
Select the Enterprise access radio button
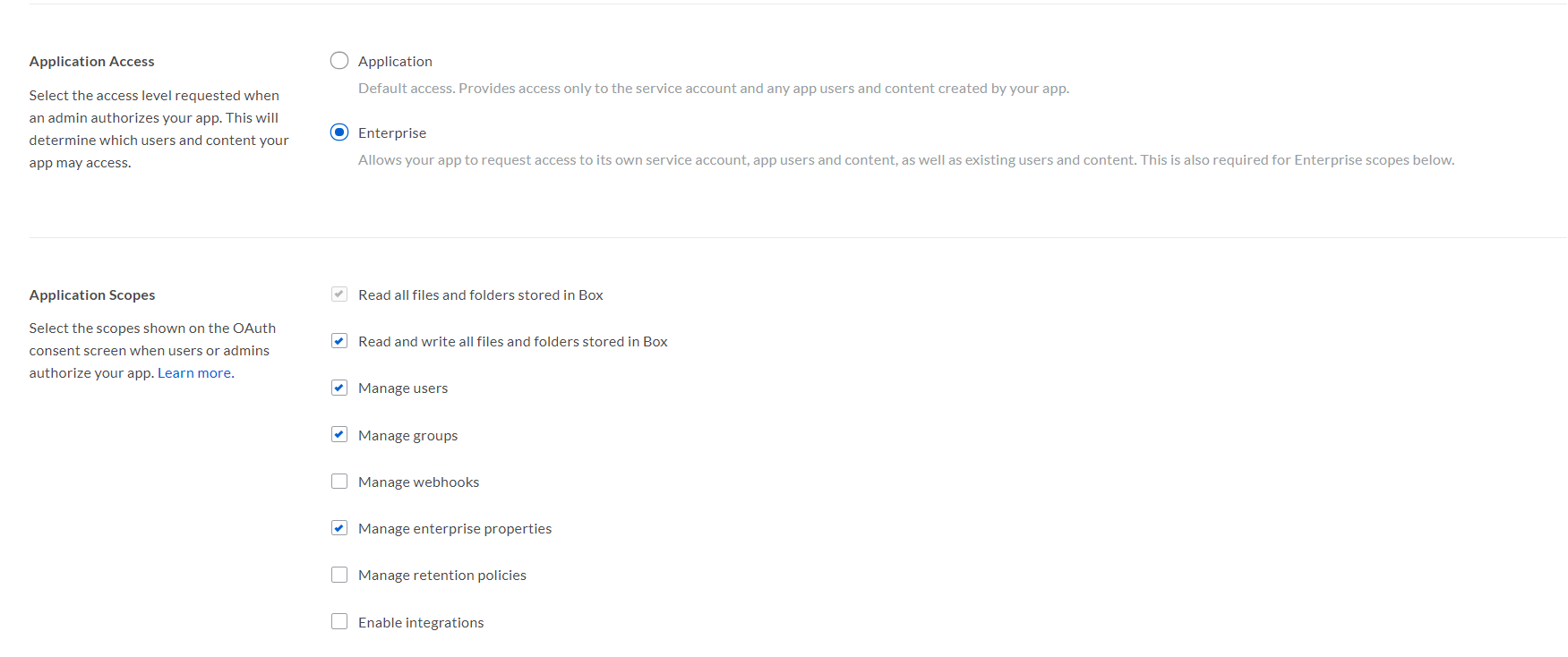(339, 132)
